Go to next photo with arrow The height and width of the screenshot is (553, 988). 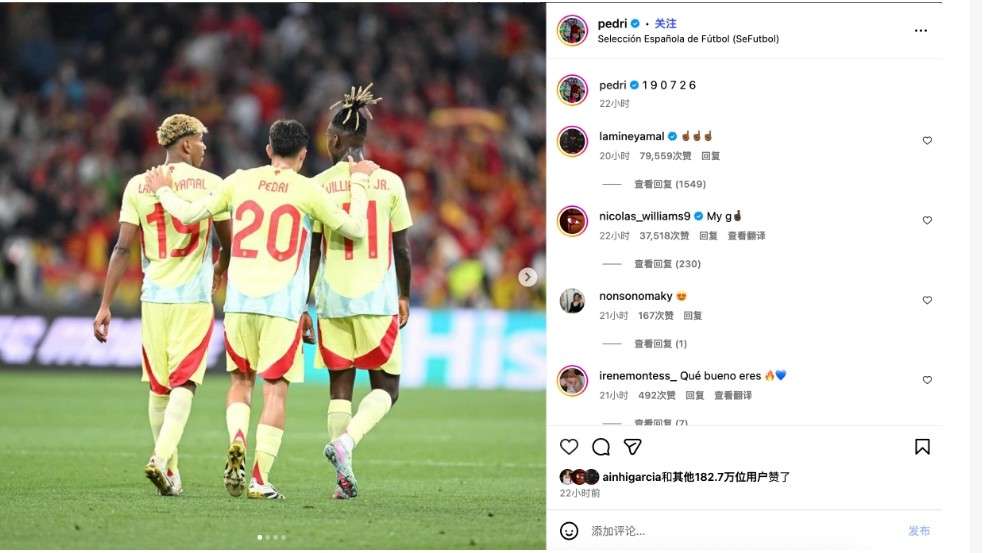click(x=527, y=276)
